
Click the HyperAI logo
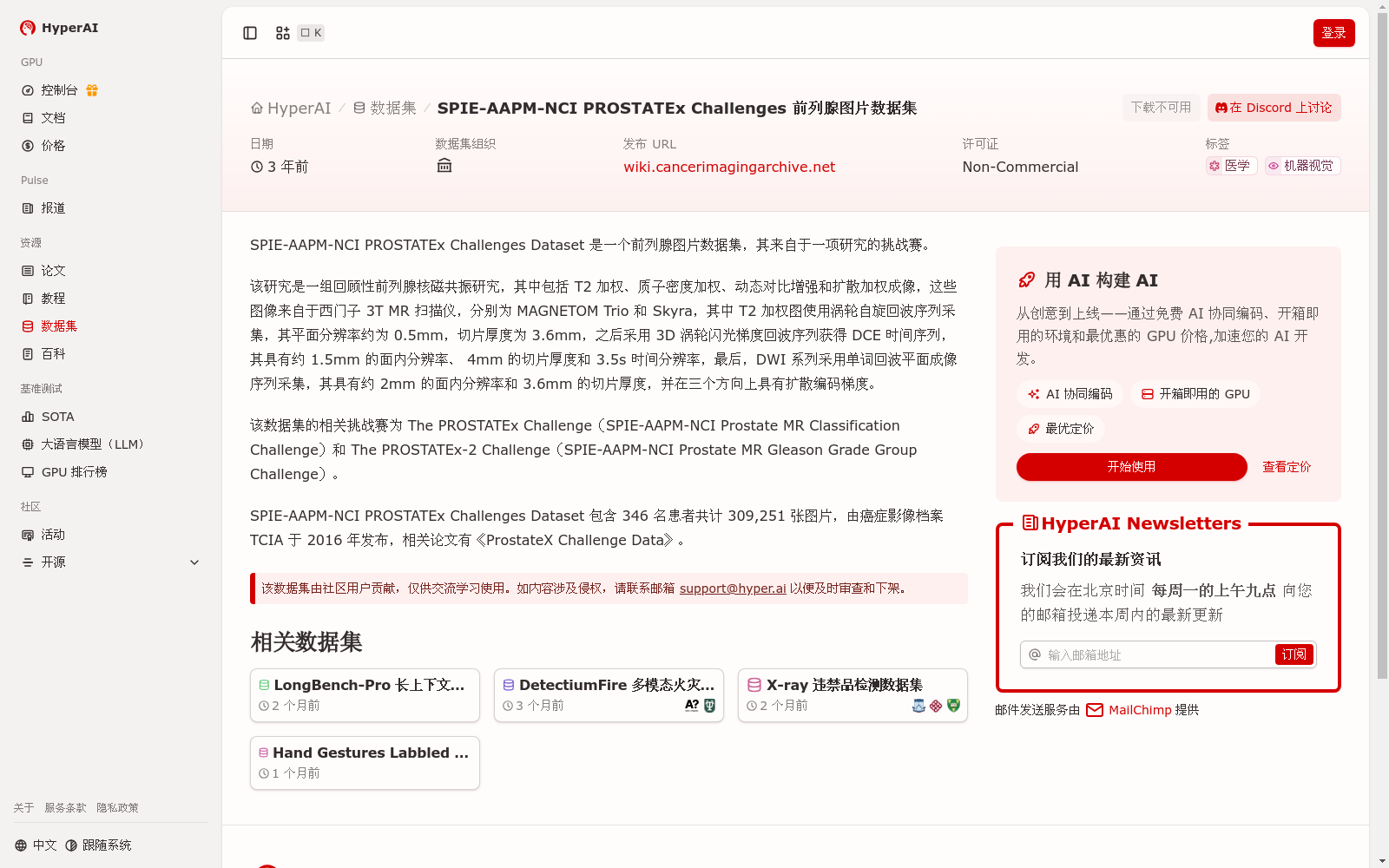tap(59, 28)
